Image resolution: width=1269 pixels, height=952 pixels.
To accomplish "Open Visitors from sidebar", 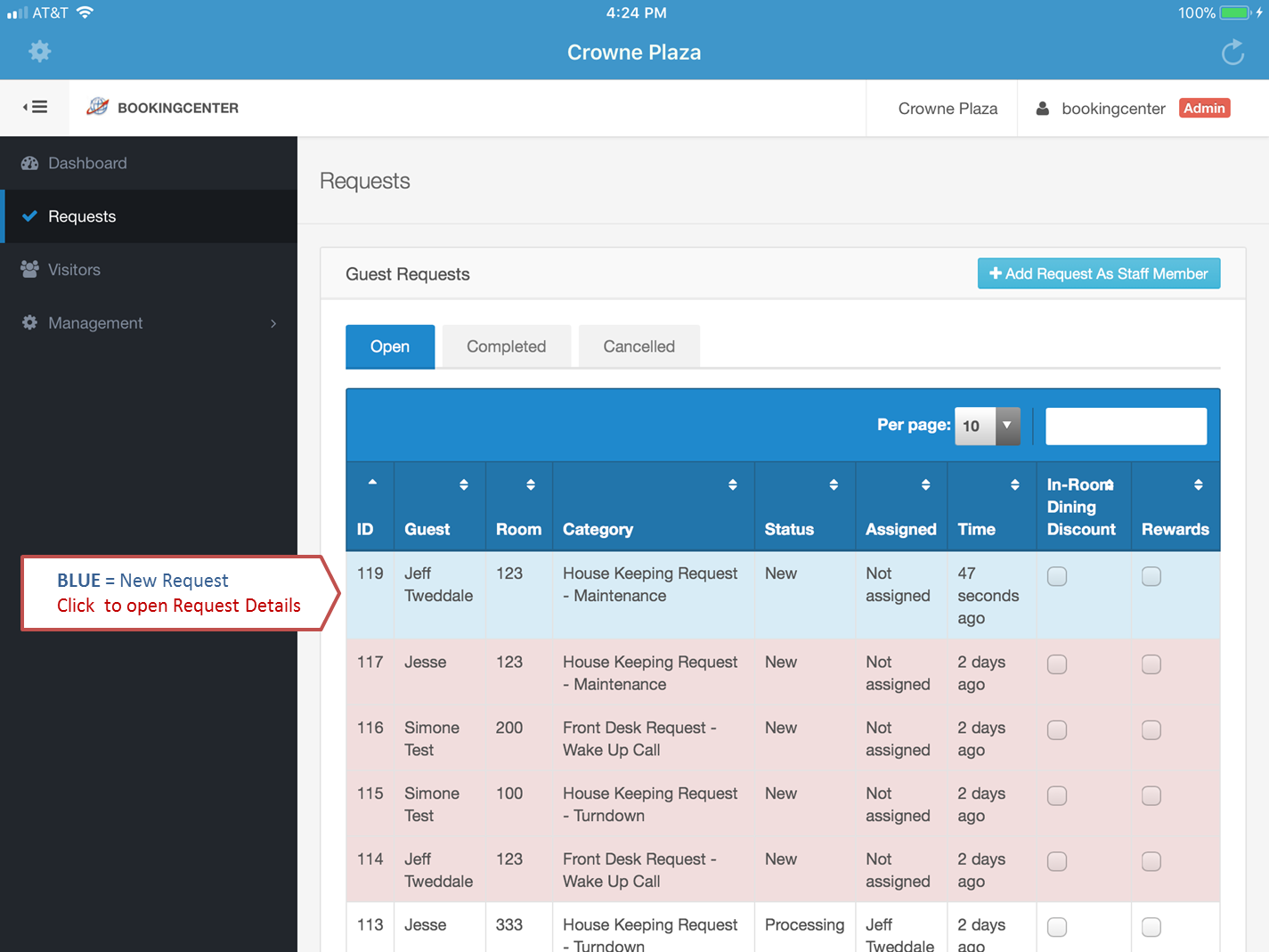I will [149, 270].
